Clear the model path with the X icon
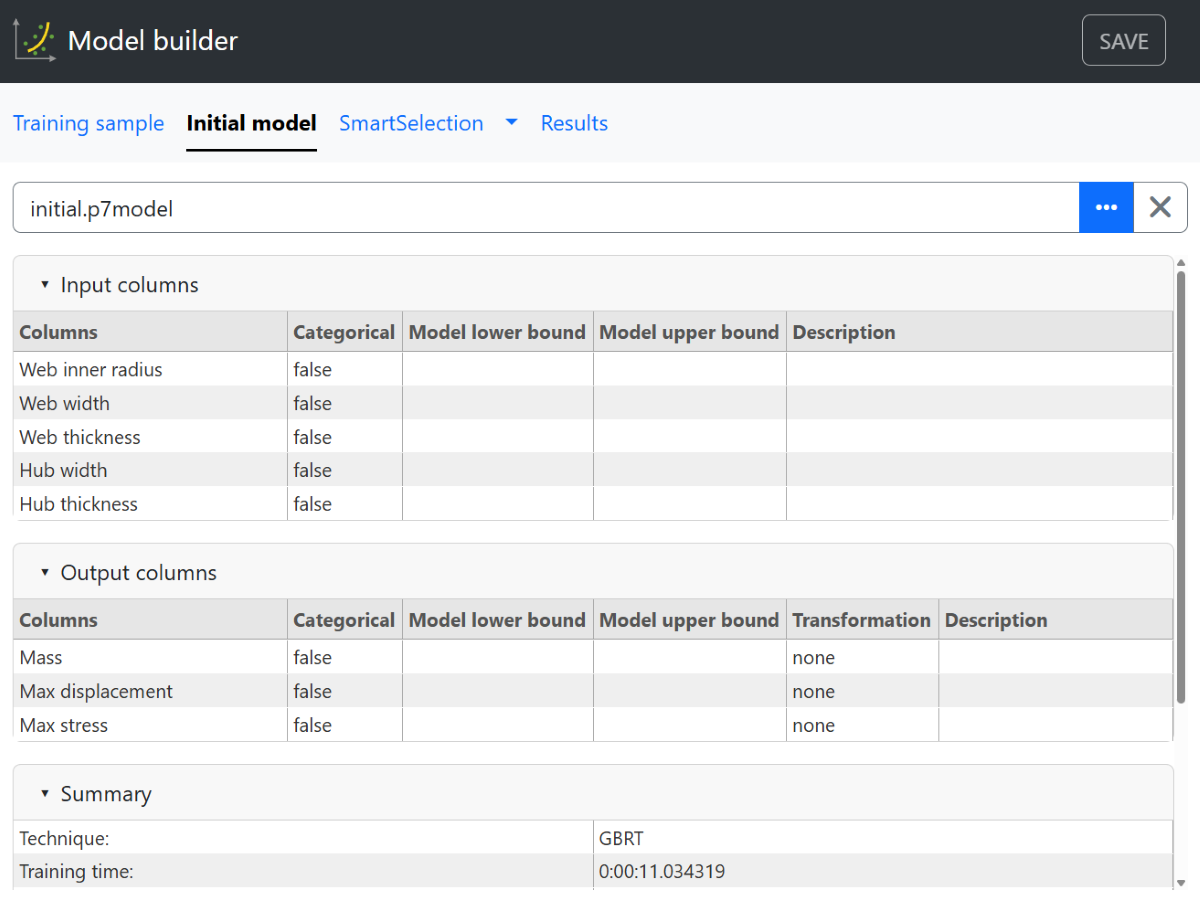 pos(1160,207)
